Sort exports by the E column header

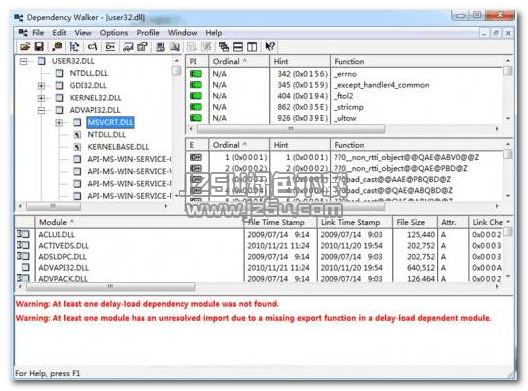coord(197,145)
